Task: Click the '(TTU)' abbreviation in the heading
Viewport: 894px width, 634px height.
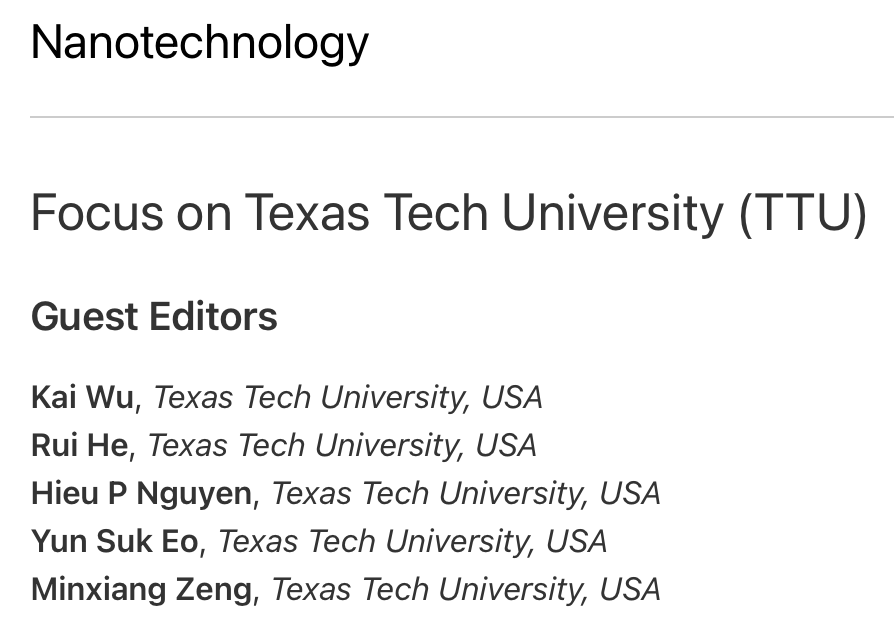Action: pos(803,212)
